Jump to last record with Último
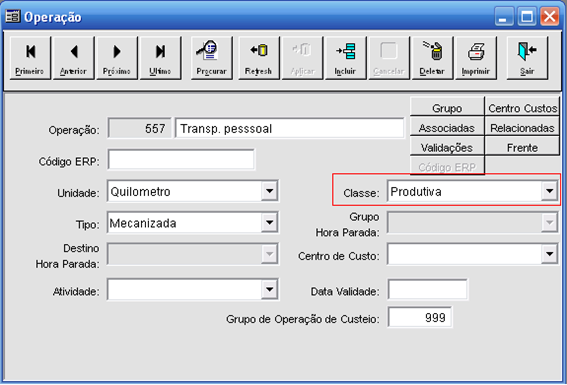 point(160,58)
